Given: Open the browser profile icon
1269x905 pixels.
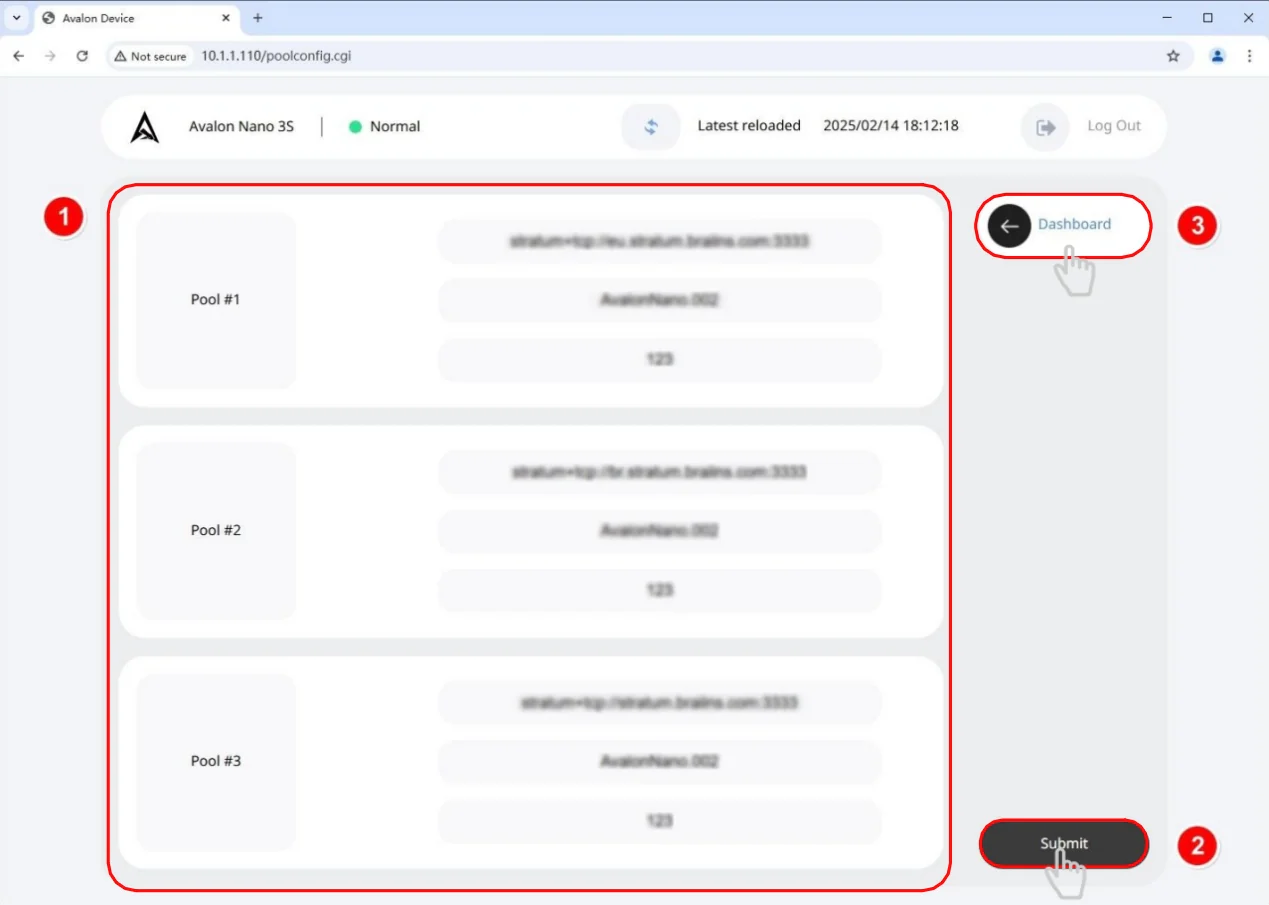Looking at the screenshot, I should [1217, 56].
